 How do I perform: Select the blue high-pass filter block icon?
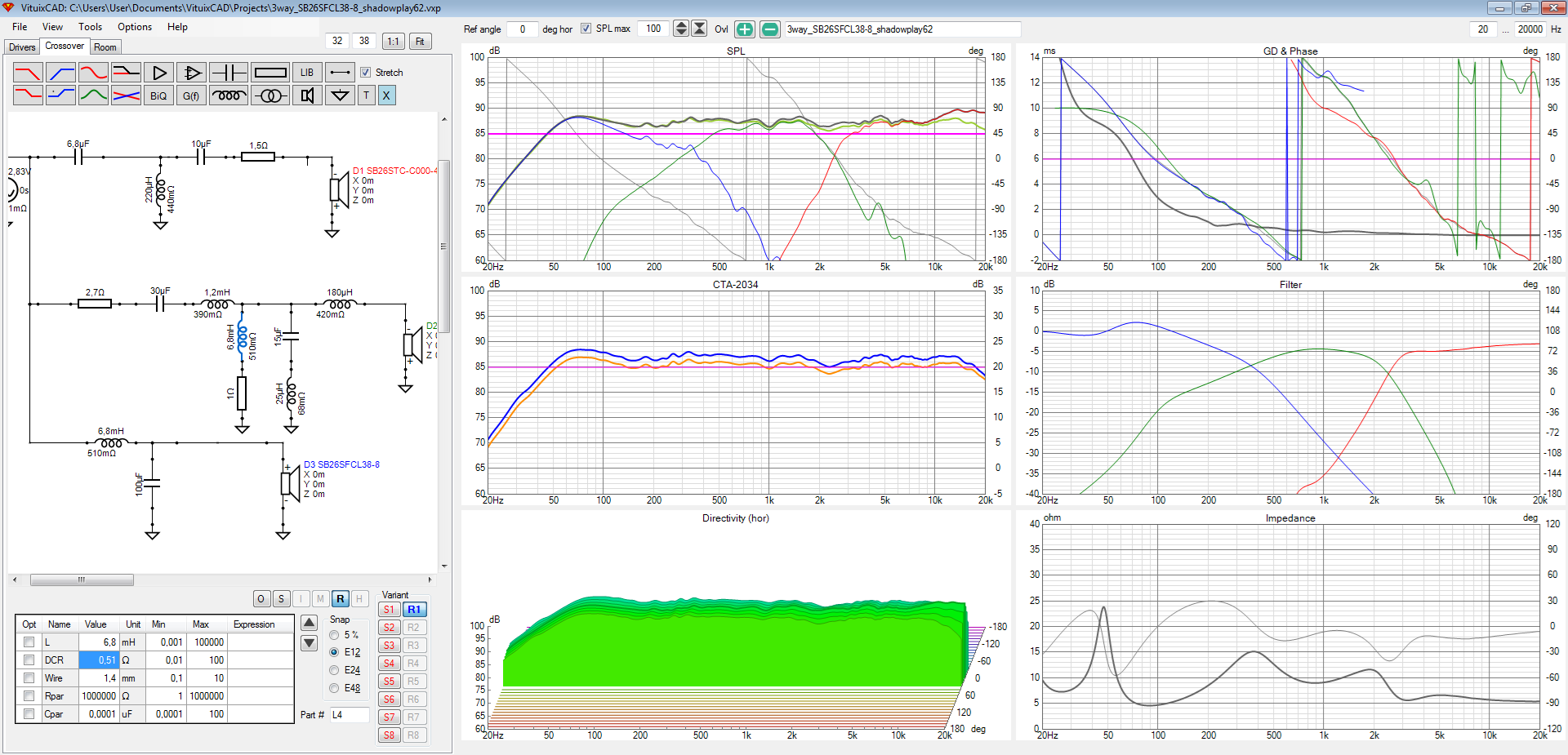tap(61, 73)
